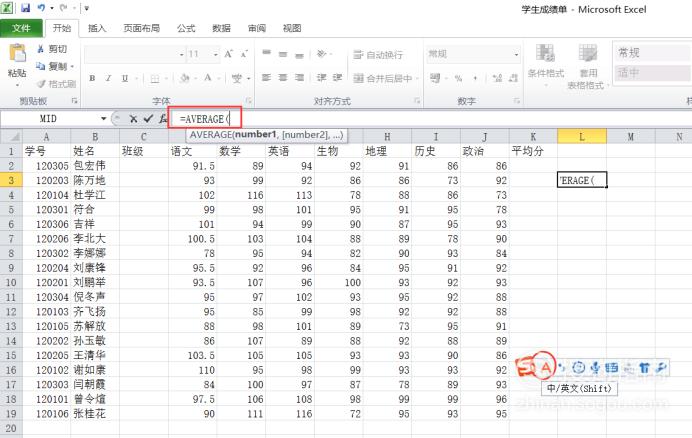Cancel formula entry with X button
This screenshot has width=692, height=438.
133,118
